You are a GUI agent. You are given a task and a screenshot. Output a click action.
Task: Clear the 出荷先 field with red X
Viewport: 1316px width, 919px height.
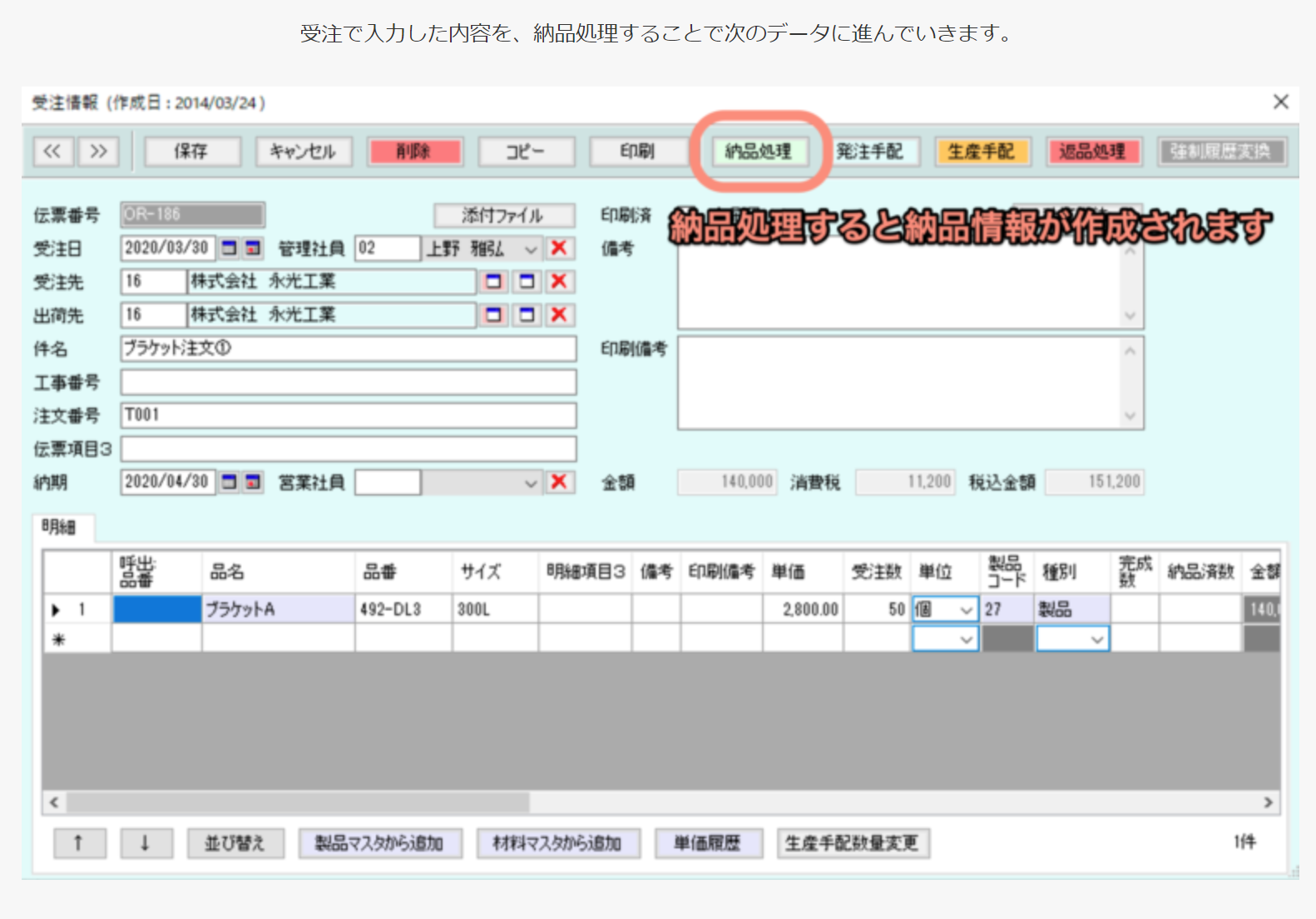559,314
